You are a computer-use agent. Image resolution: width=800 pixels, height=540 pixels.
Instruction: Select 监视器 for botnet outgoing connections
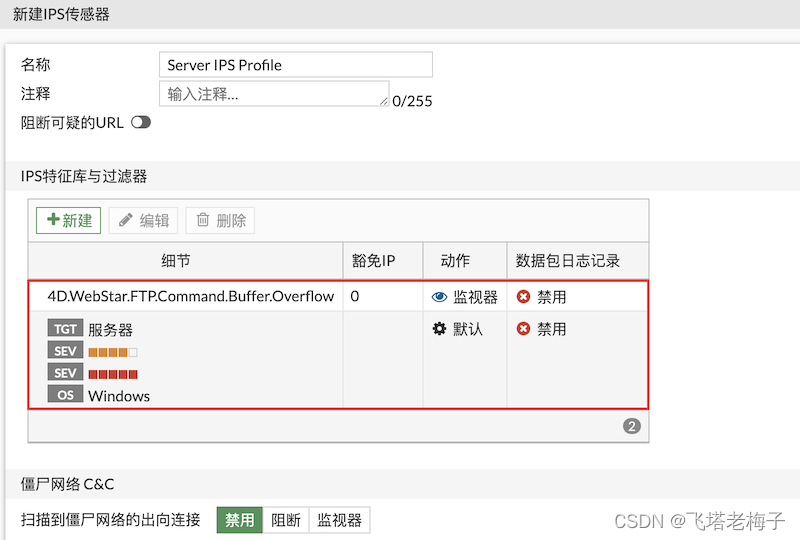pyautogui.click(x=339, y=520)
